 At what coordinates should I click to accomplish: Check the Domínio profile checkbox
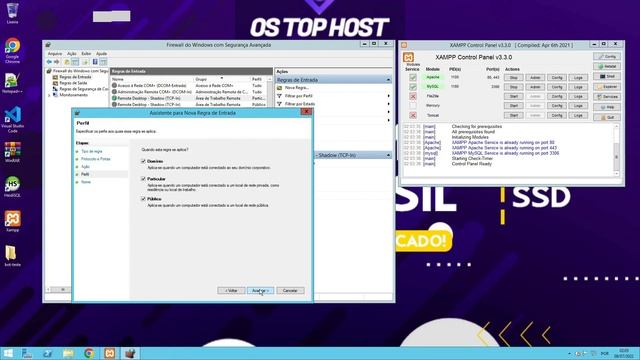143,161
